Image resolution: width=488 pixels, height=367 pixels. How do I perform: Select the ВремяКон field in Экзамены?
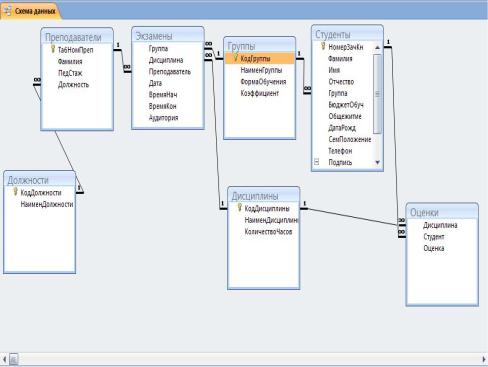163,106
